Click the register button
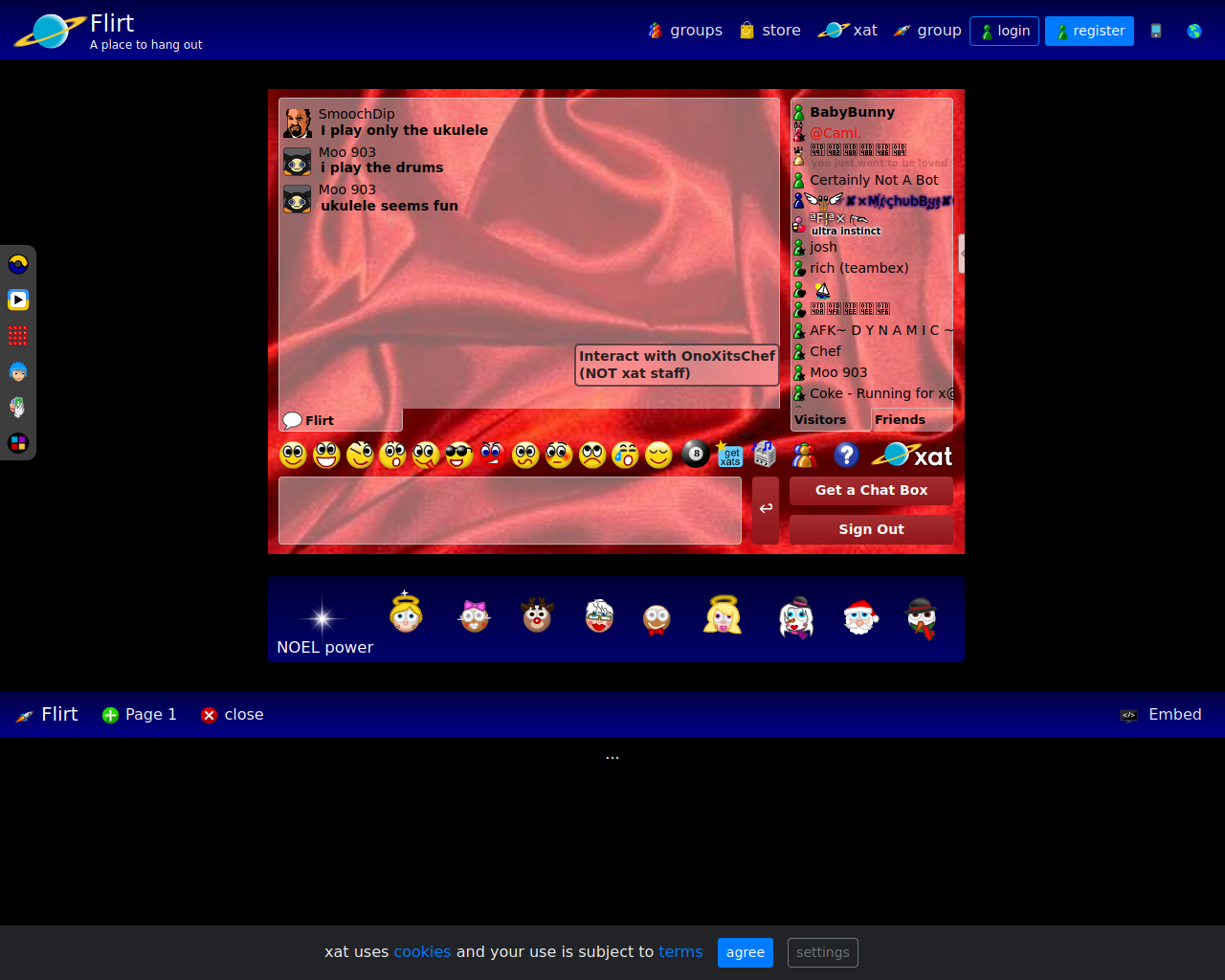This screenshot has width=1225, height=980. pyautogui.click(x=1089, y=31)
